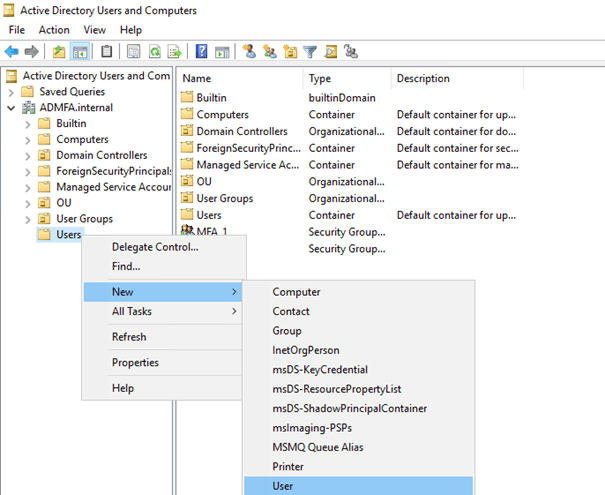The image size is (605, 495).
Task: Click the Name column header
Action: click(197, 78)
